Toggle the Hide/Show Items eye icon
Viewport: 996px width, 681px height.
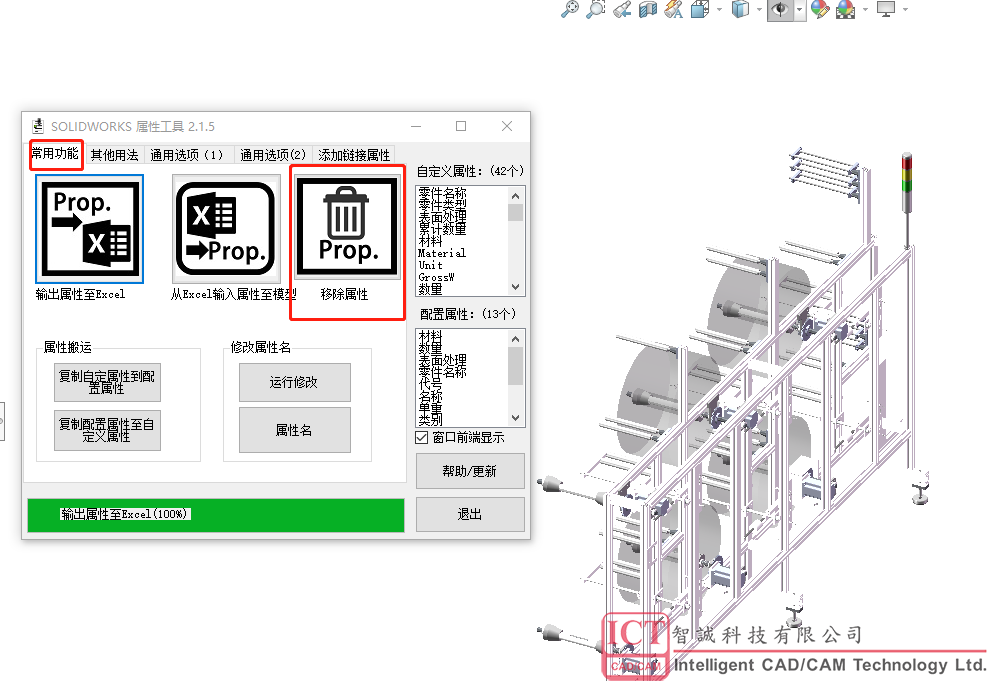pos(780,10)
